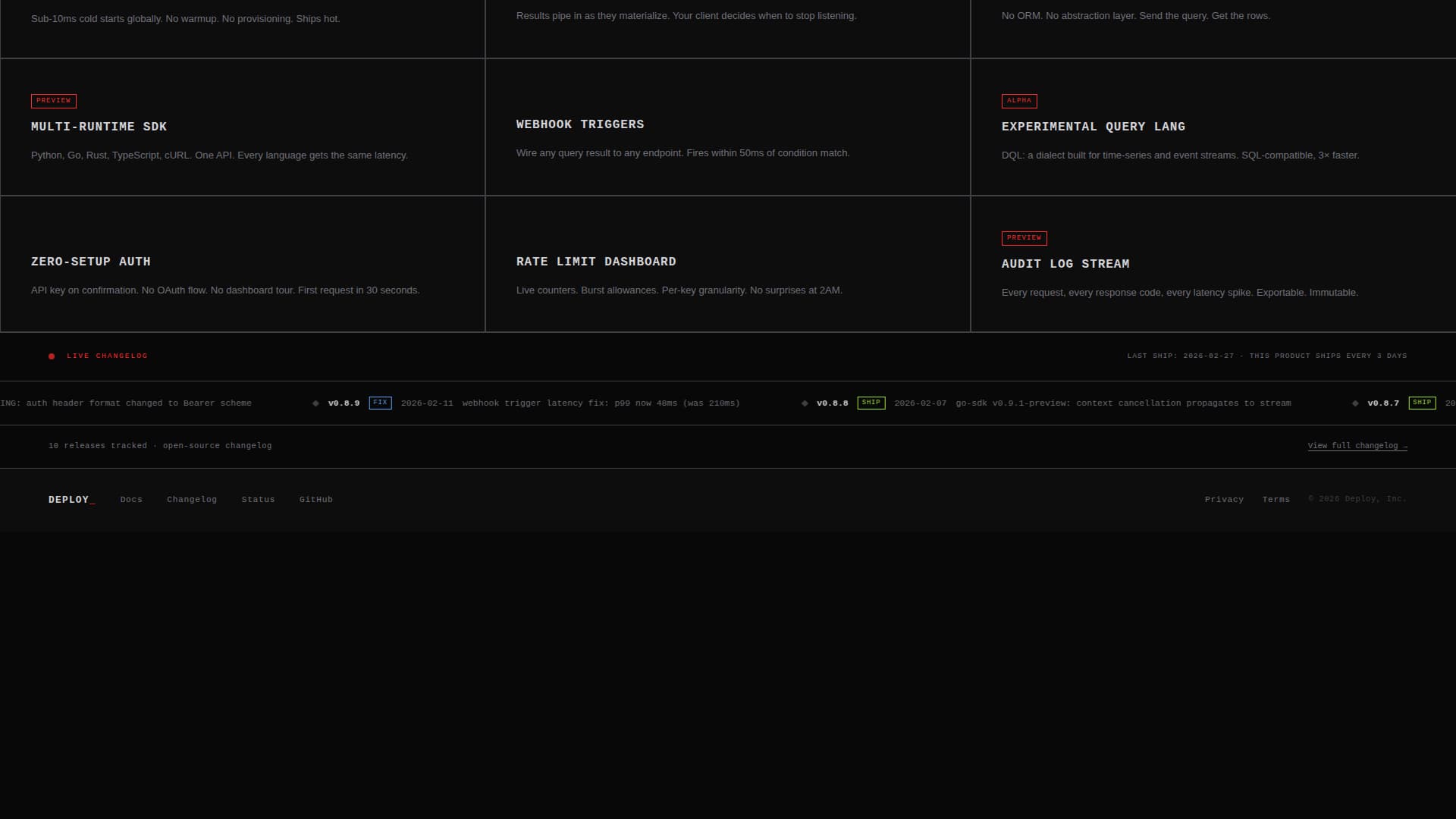Open the Changelog footer link

click(x=192, y=500)
